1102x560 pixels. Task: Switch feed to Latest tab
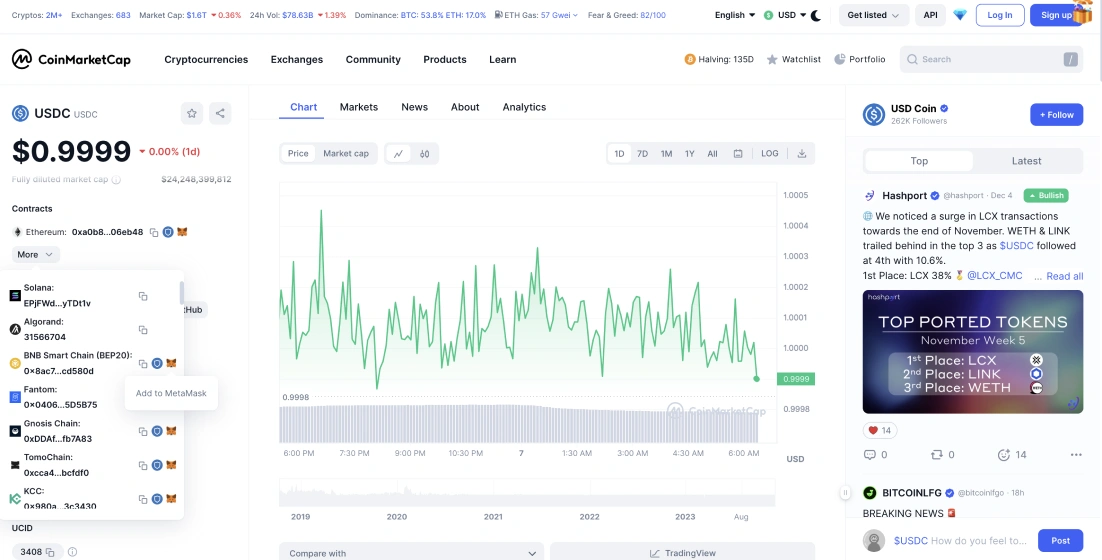(1026, 161)
